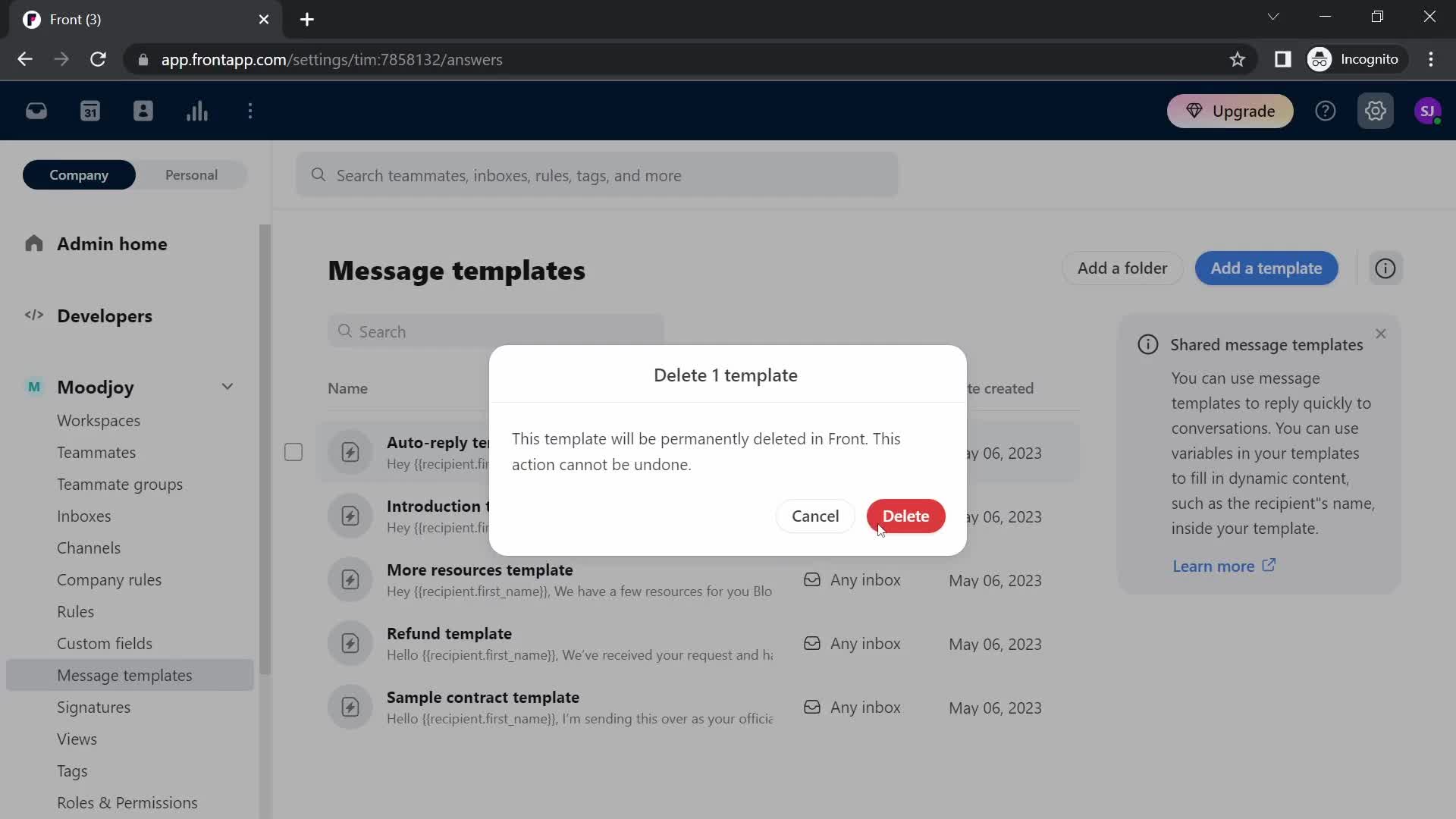Open the calendar icon in top navigation
The height and width of the screenshot is (819, 1456).
(x=90, y=111)
